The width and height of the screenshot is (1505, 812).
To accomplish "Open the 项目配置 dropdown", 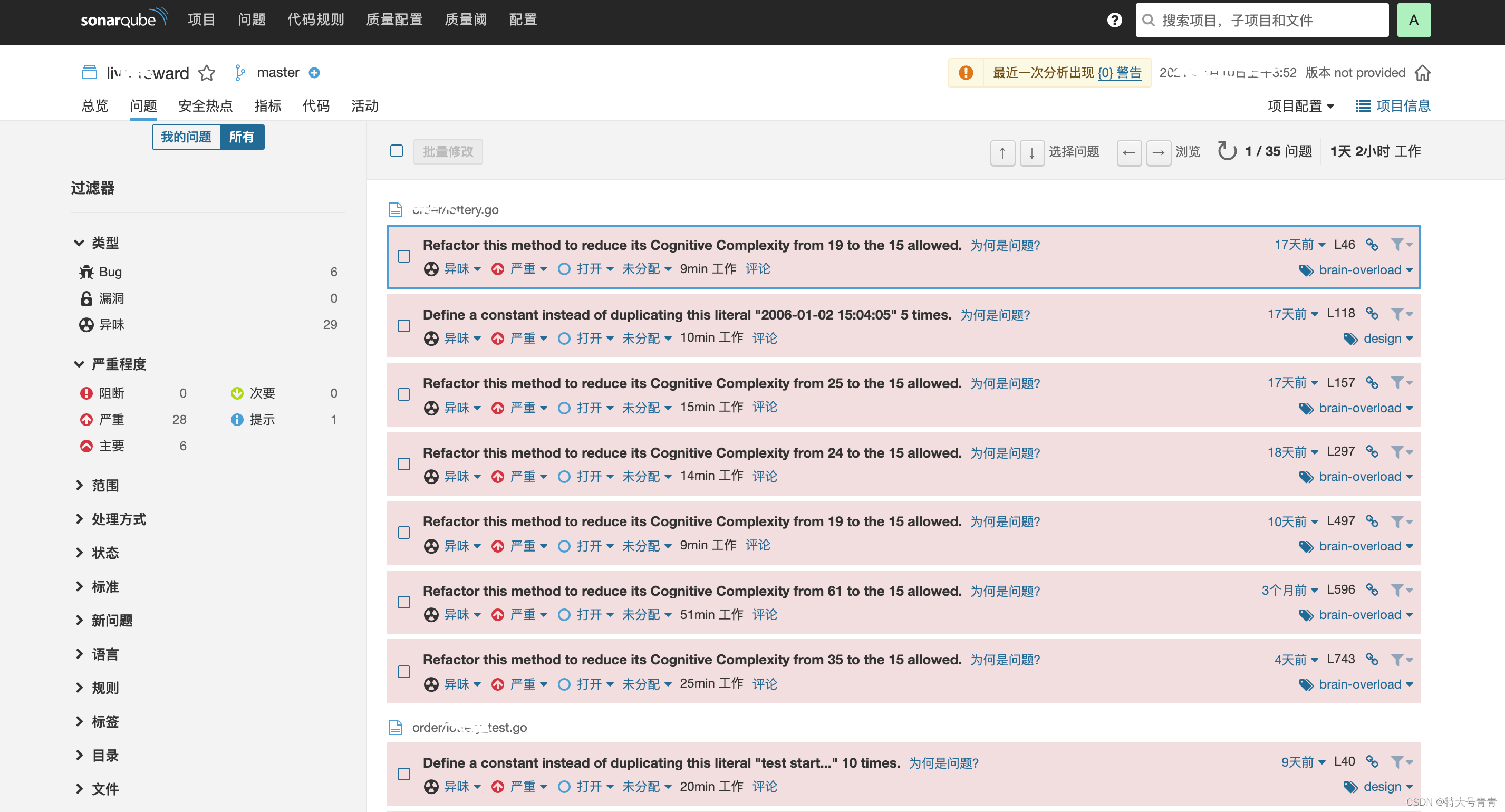I will pos(1300,107).
